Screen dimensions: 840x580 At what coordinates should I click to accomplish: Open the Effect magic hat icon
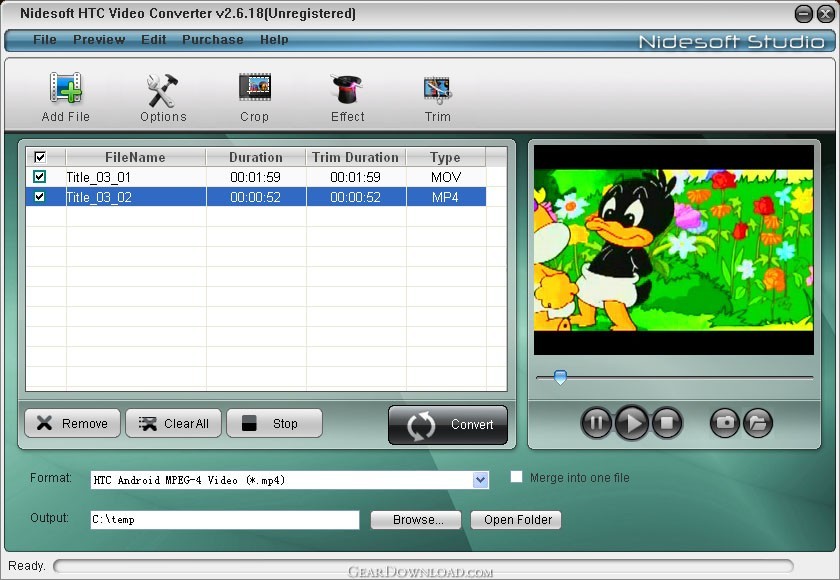click(x=347, y=90)
